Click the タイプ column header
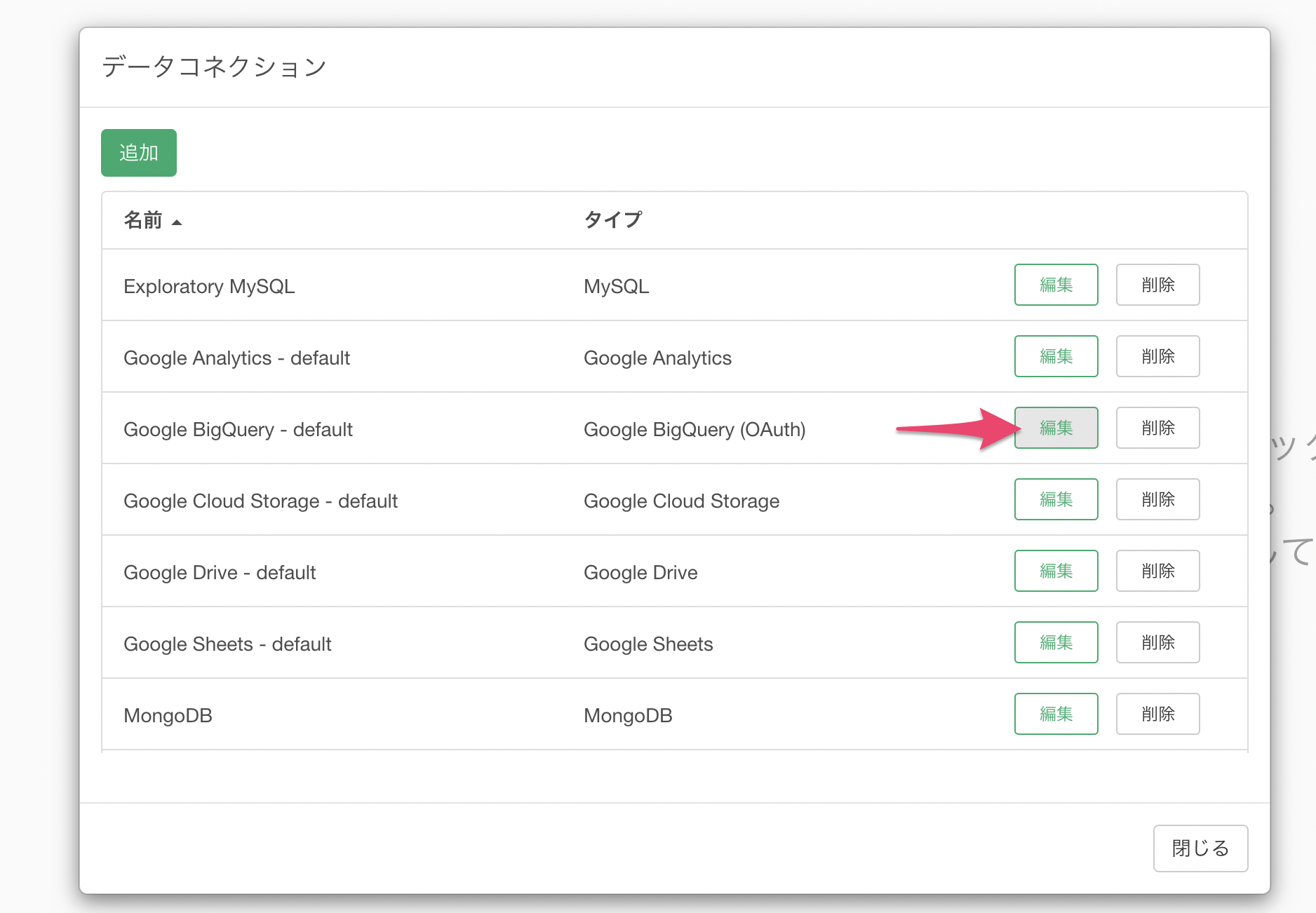The image size is (1316, 913). [612, 219]
